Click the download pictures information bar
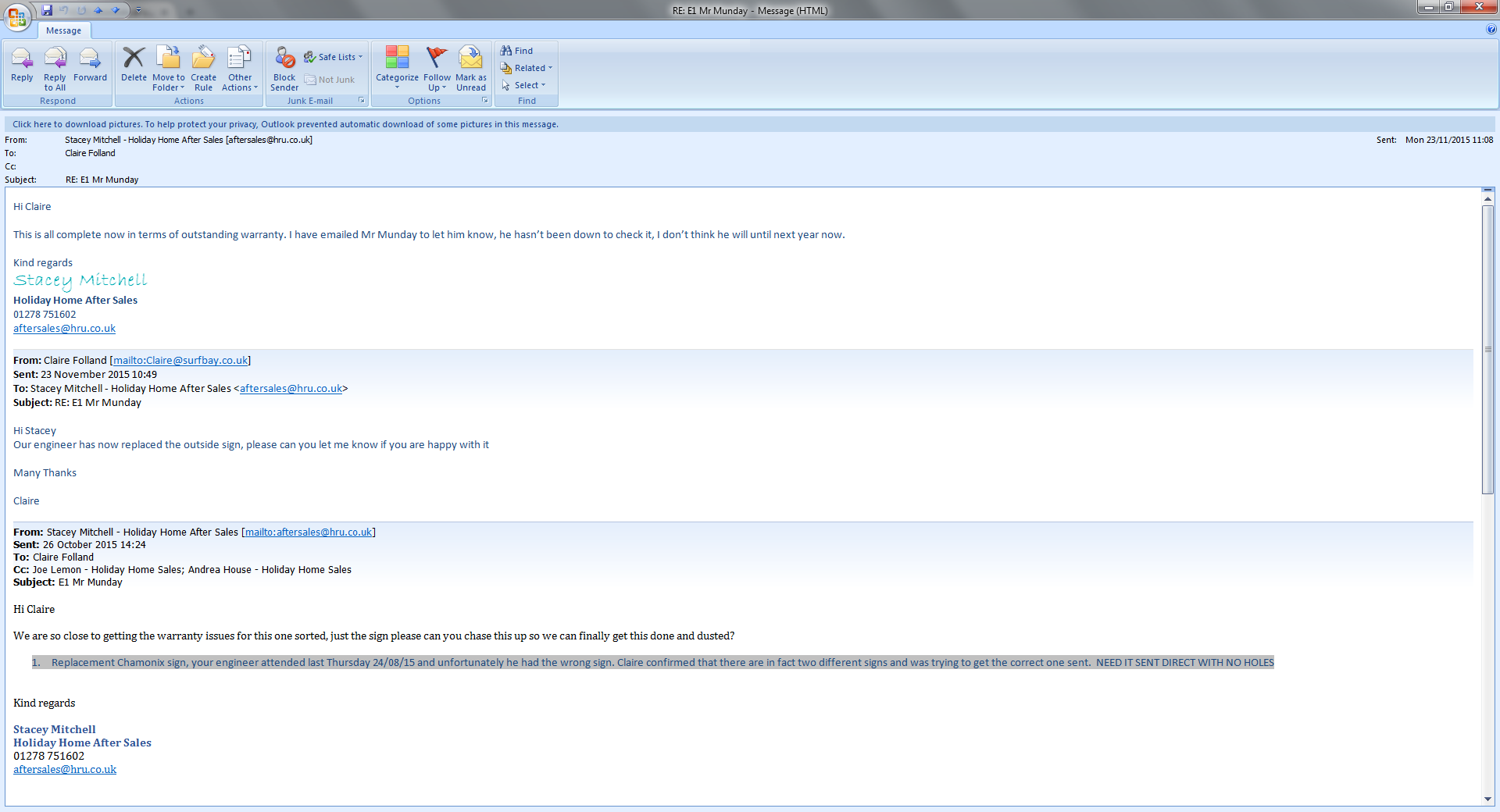The image size is (1500, 812). click(x=285, y=124)
